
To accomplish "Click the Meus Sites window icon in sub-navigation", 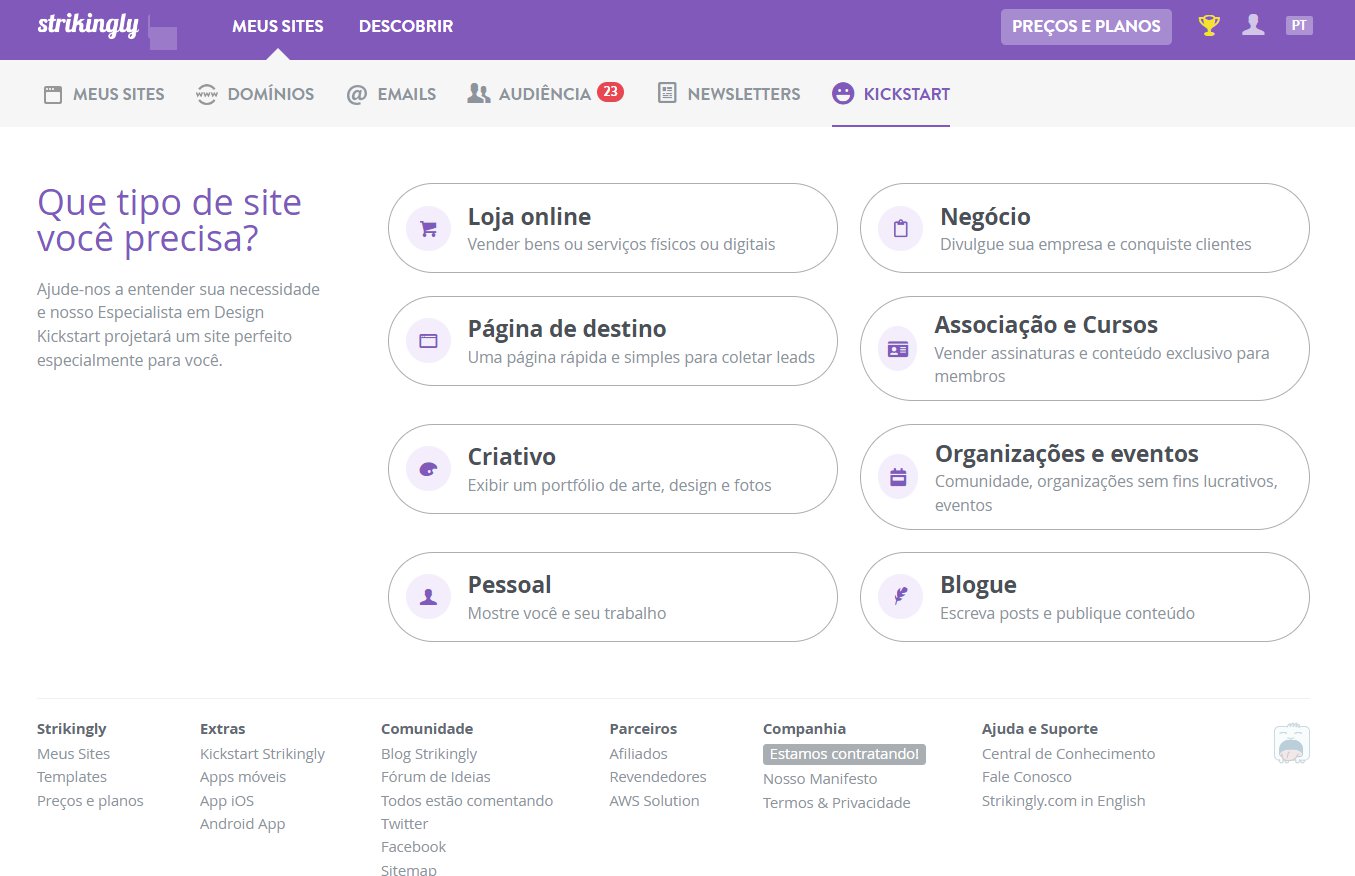I will [53, 94].
